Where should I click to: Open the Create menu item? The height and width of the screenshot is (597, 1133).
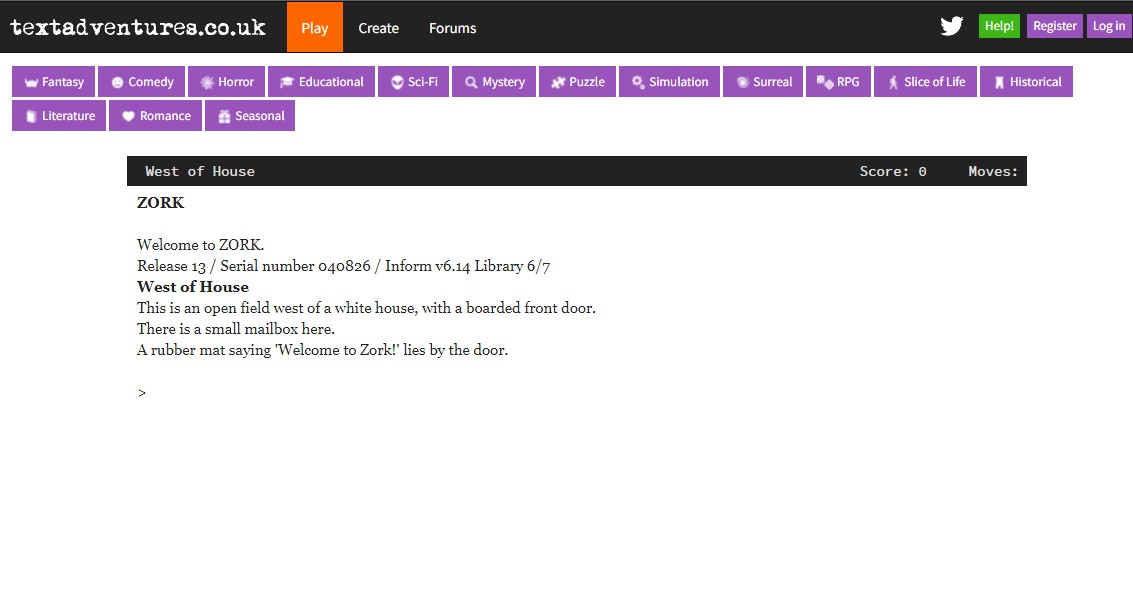[378, 28]
